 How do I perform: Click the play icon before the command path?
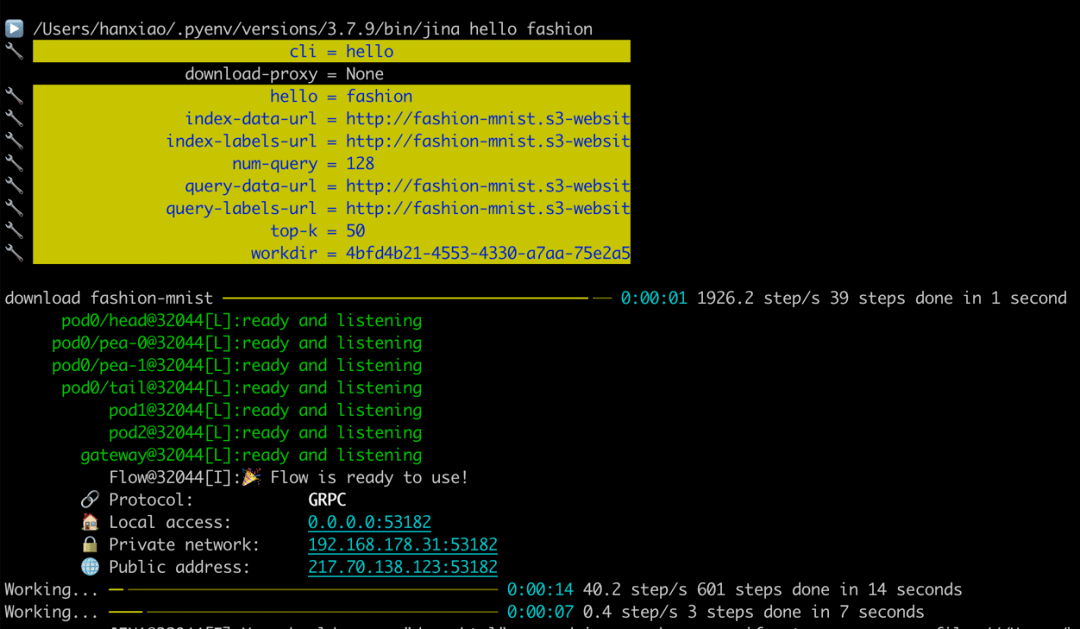tap(14, 29)
